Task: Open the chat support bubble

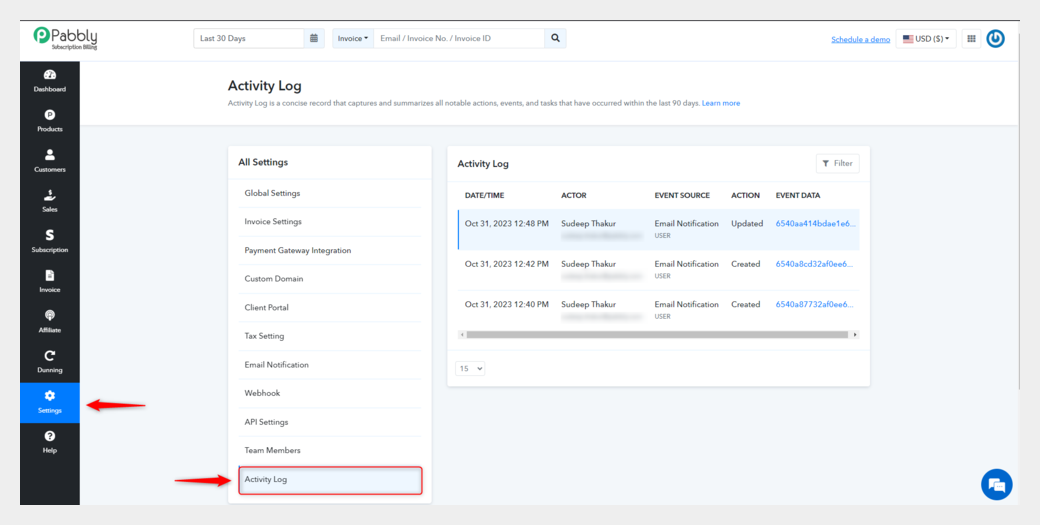Action: (x=996, y=484)
